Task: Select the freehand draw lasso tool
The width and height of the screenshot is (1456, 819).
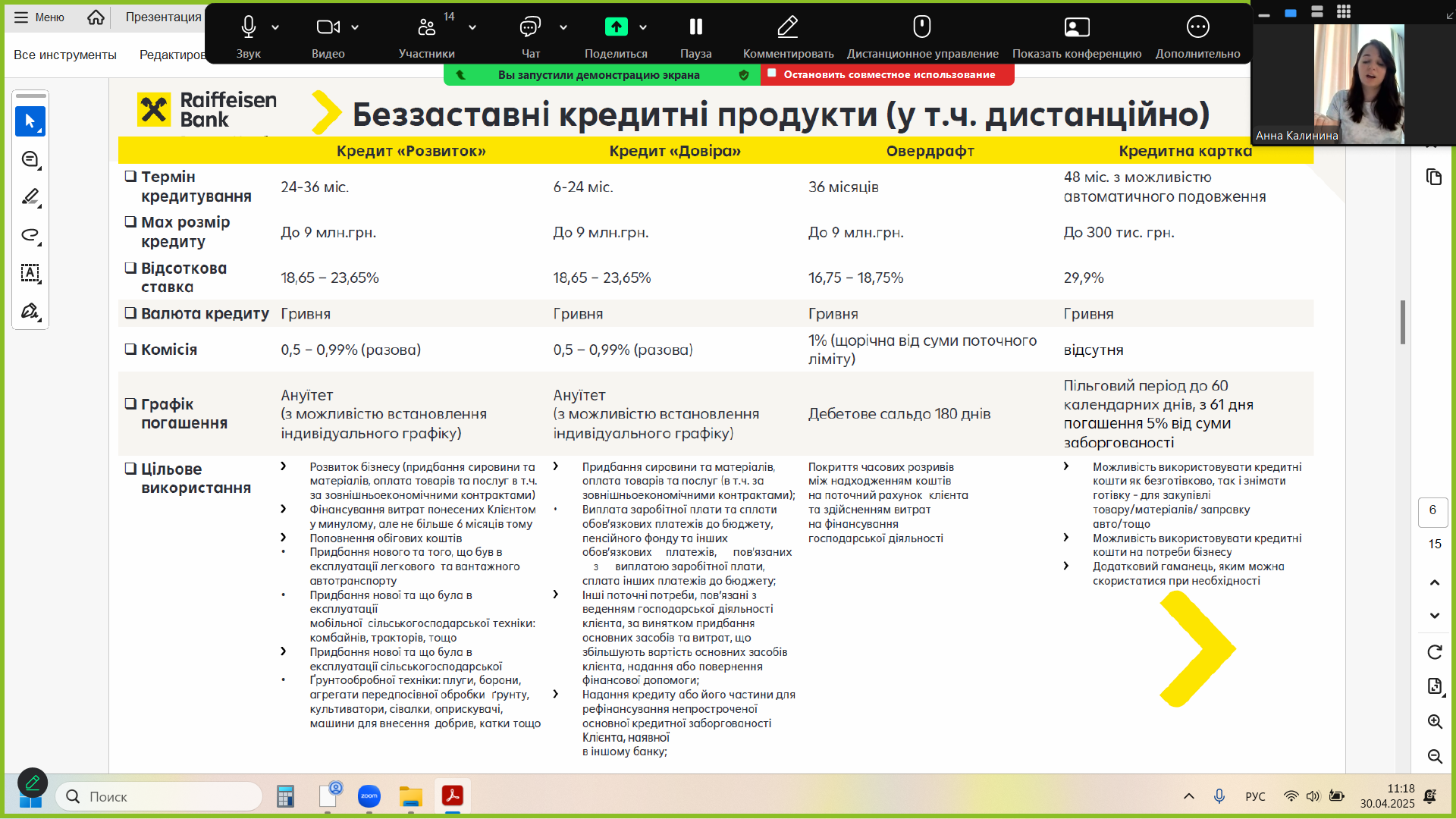Action: coord(30,235)
